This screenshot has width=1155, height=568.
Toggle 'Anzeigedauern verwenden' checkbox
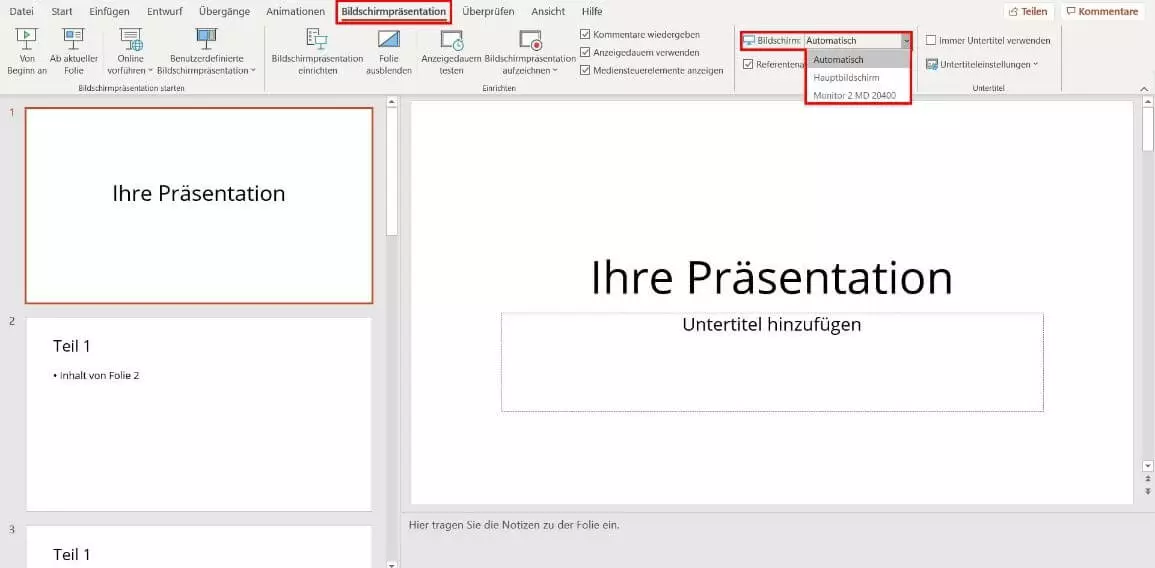(585, 52)
